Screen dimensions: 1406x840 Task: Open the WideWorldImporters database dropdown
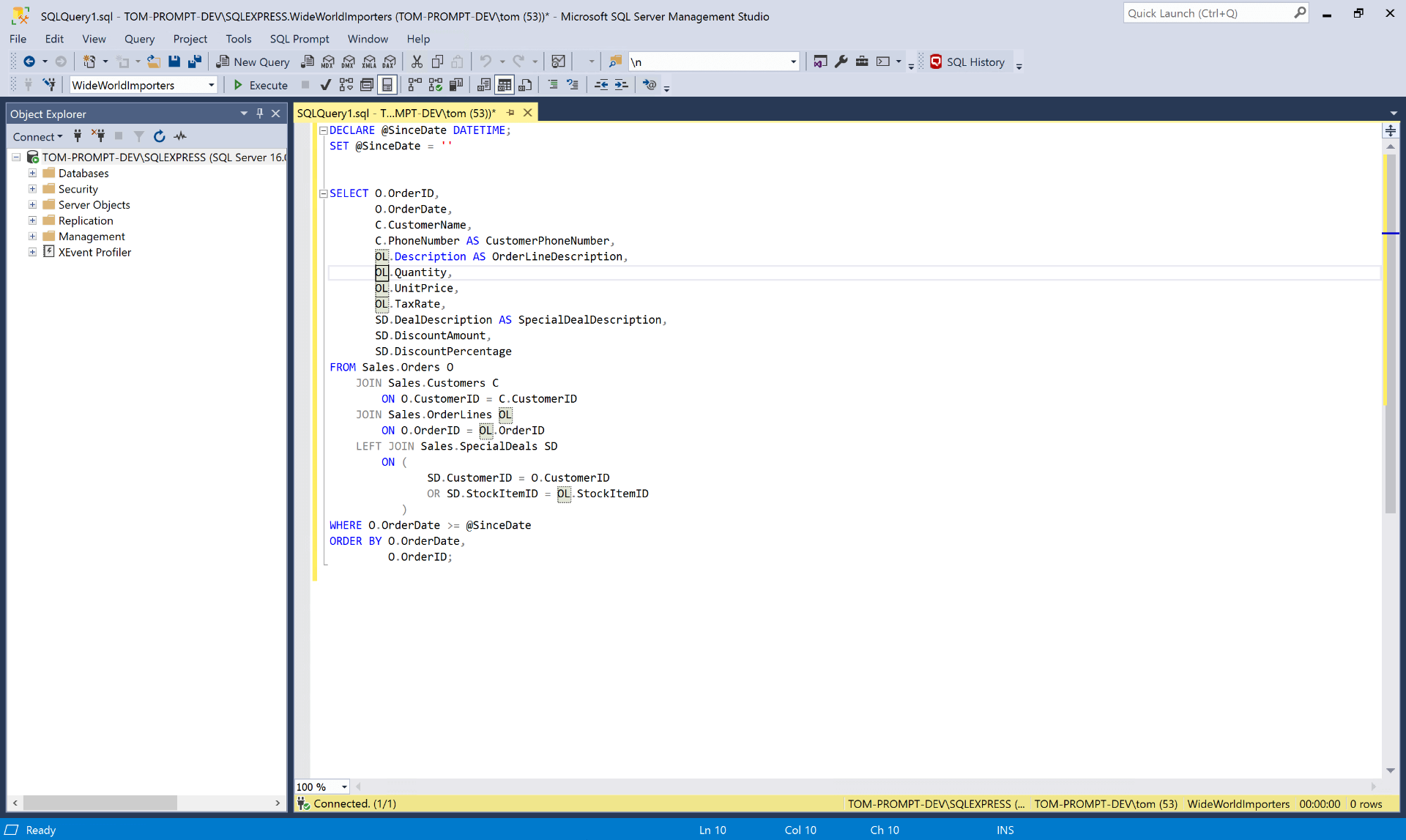pyautogui.click(x=211, y=85)
